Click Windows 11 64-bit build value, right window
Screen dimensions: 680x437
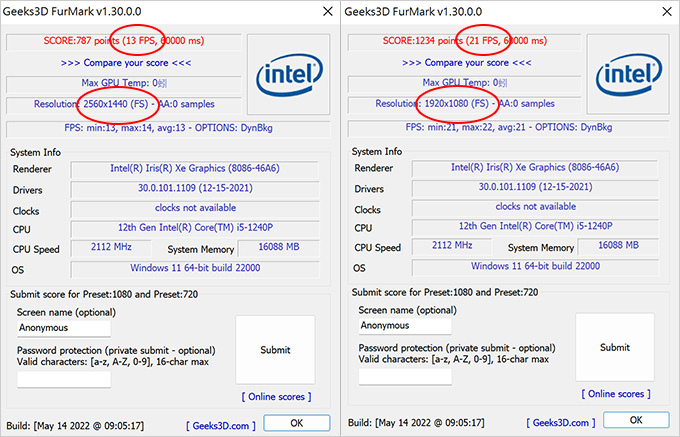535,267
